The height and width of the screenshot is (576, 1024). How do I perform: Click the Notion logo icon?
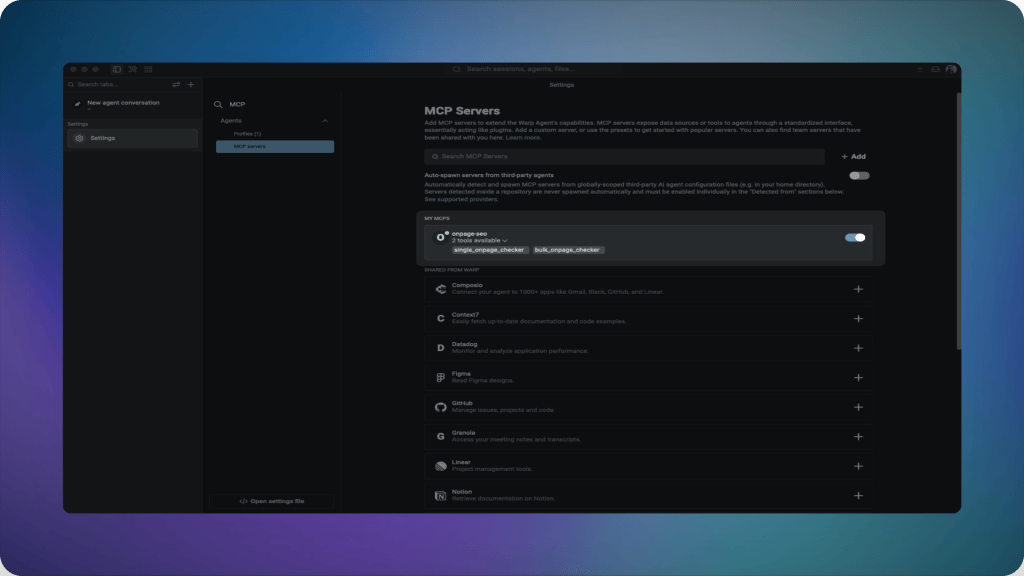pyautogui.click(x=441, y=496)
